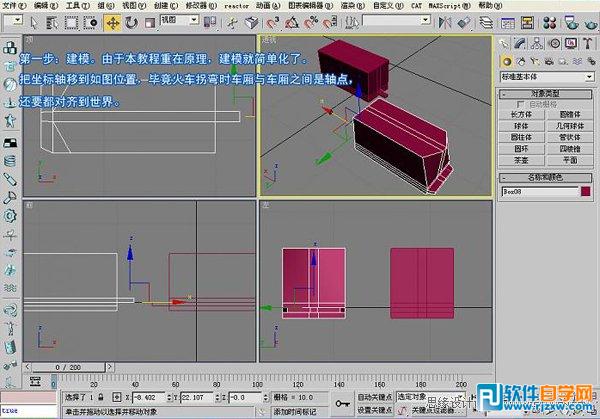The image size is (600, 419).
Task: Collapse the 对象类型 rollout
Action: [547, 93]
